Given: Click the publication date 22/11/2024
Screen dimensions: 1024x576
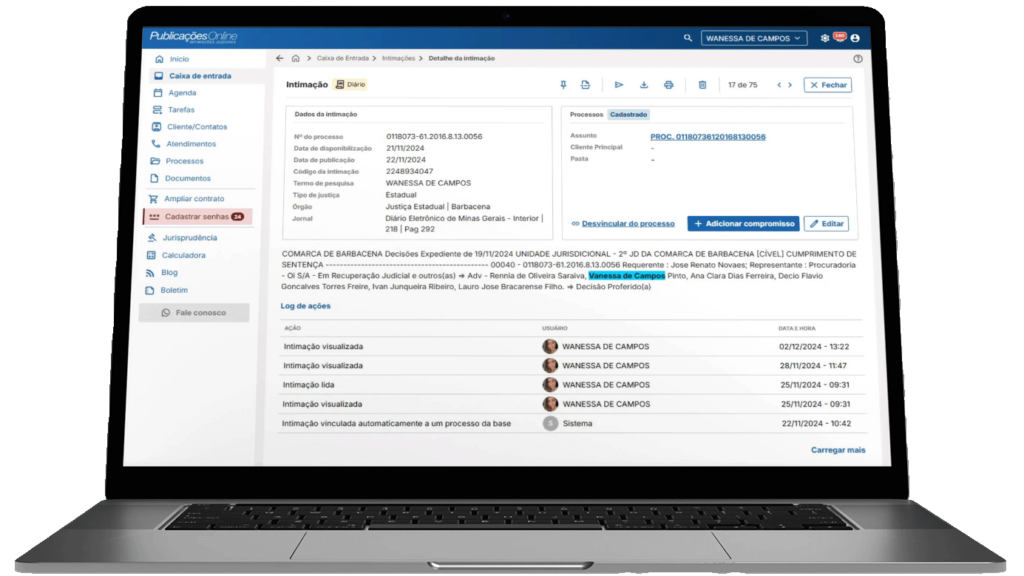Looking at the screenshot, I should pyautogui.click(x=406, y=160).
